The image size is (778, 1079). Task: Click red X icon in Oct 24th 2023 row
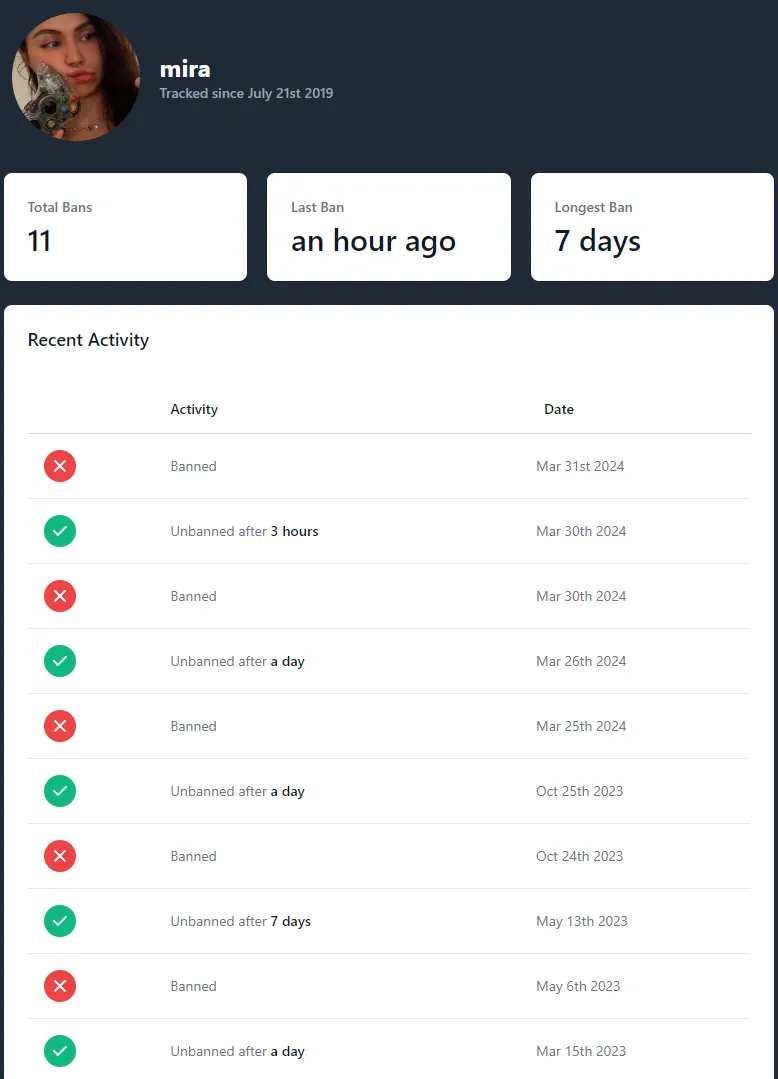pos(60,856)
